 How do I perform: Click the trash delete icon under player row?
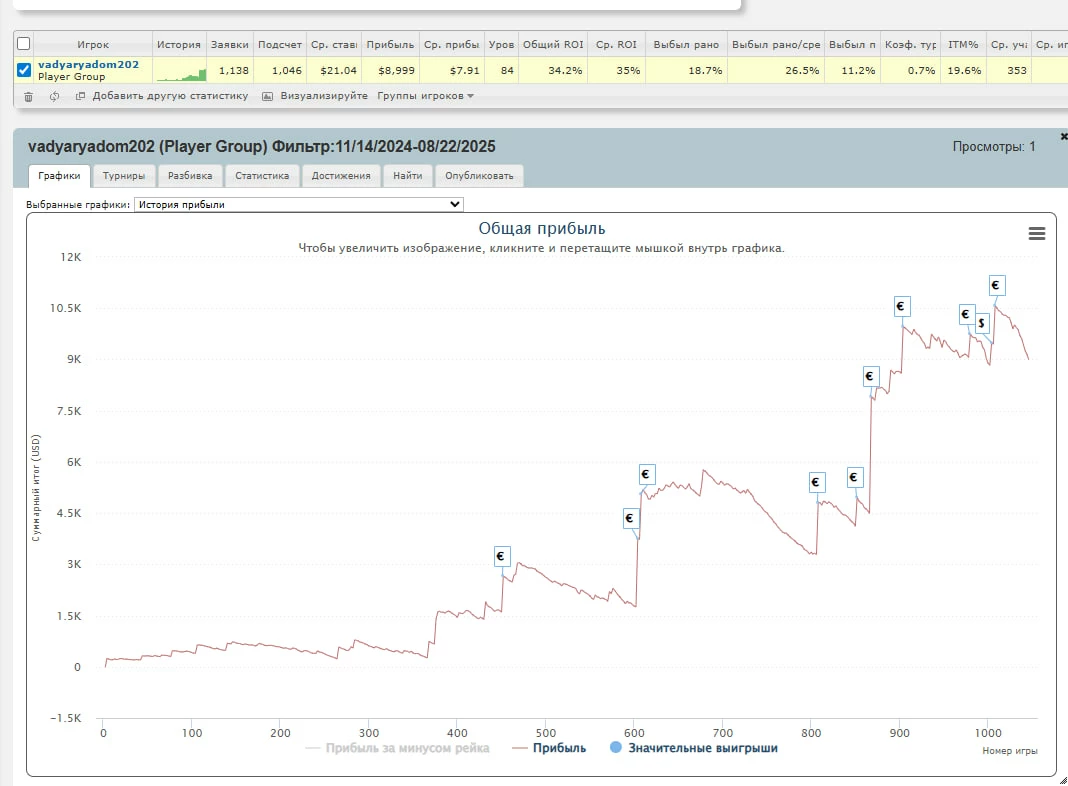click(28, 97)
